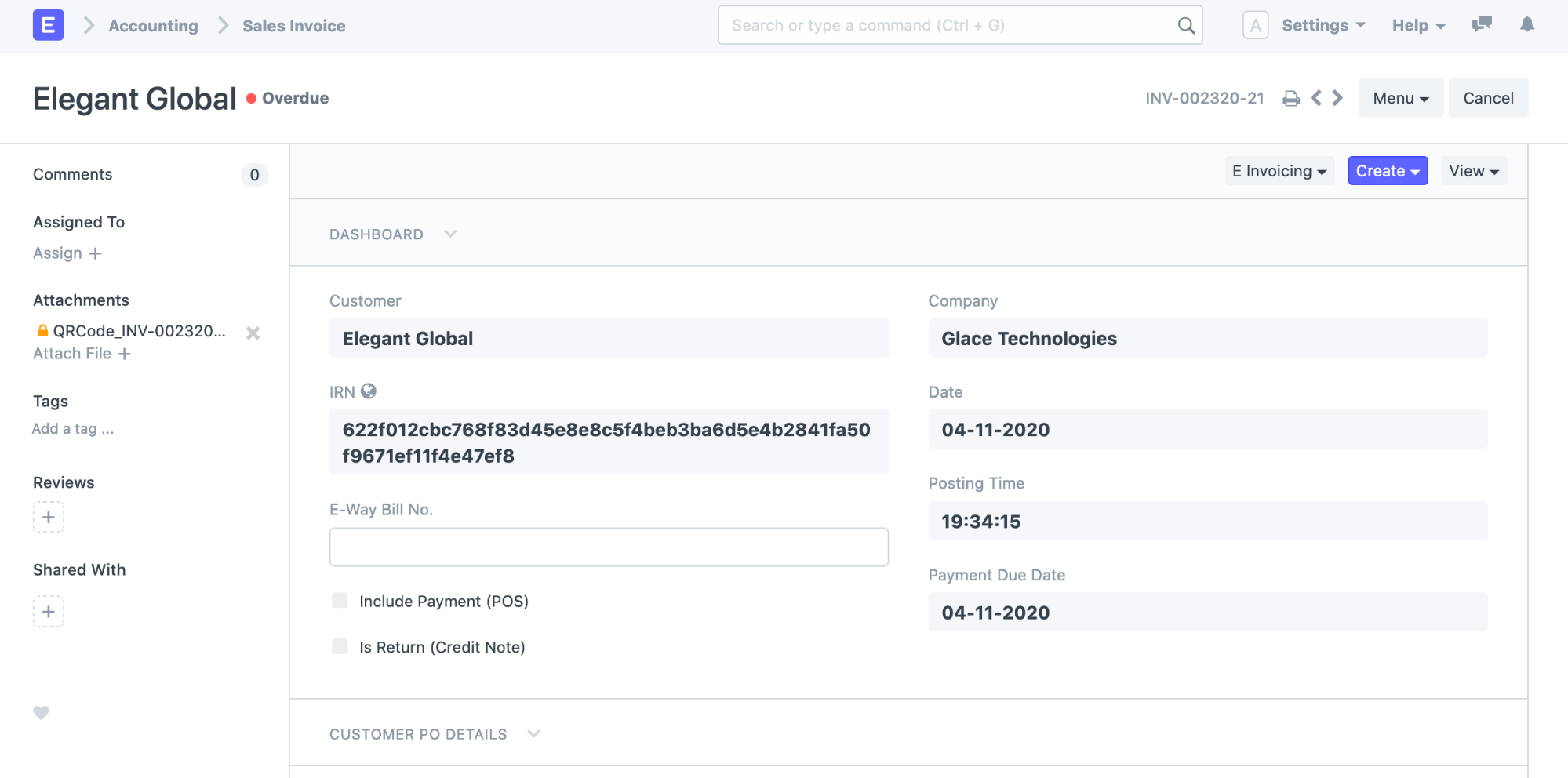Go to next invoice arrow

click(1337, 98)
